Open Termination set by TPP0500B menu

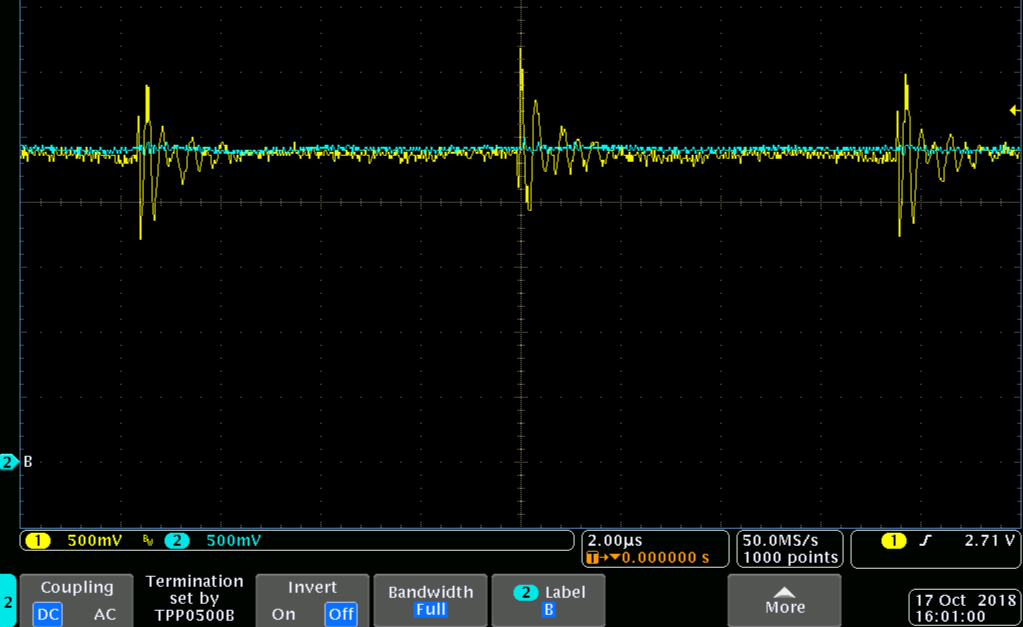click(194, 598)
